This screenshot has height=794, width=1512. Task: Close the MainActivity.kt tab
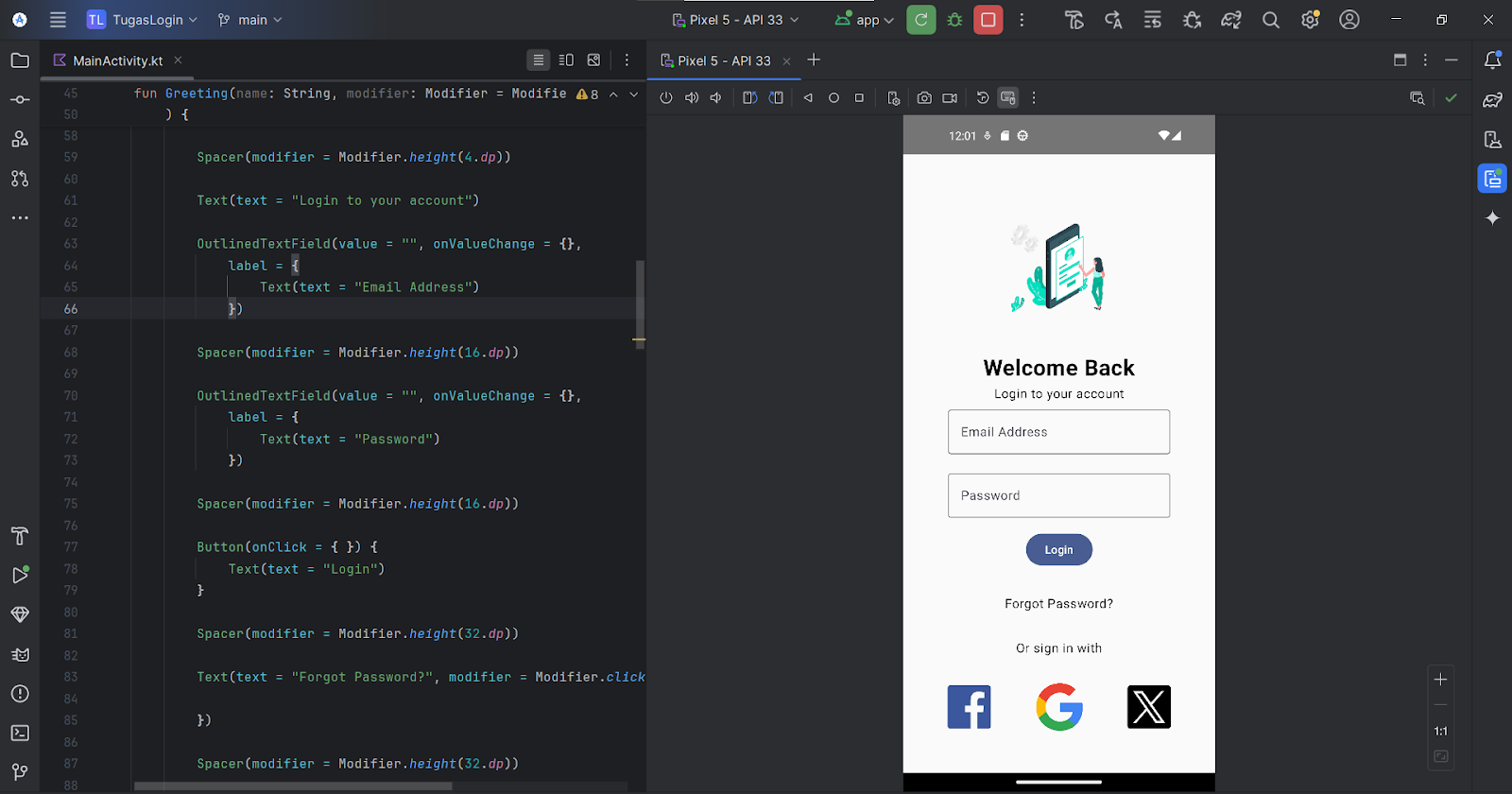click(178, 60)
